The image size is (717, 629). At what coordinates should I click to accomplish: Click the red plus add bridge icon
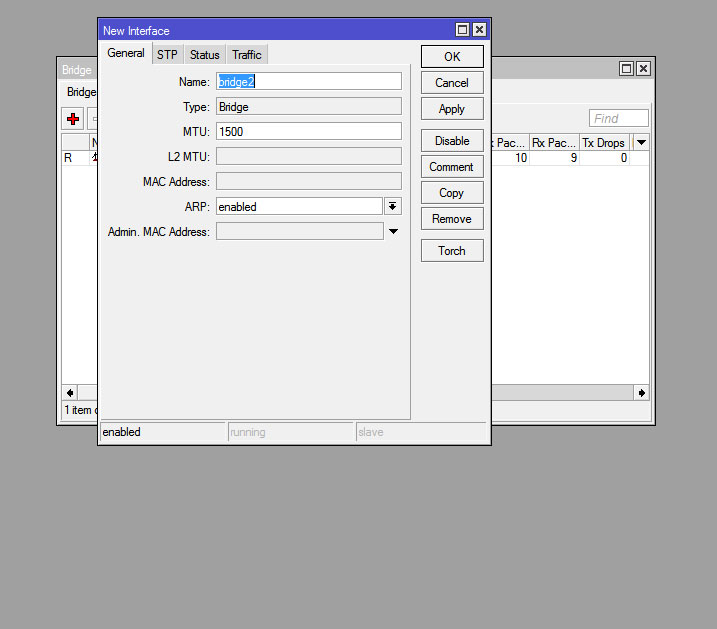pos(73,119)
